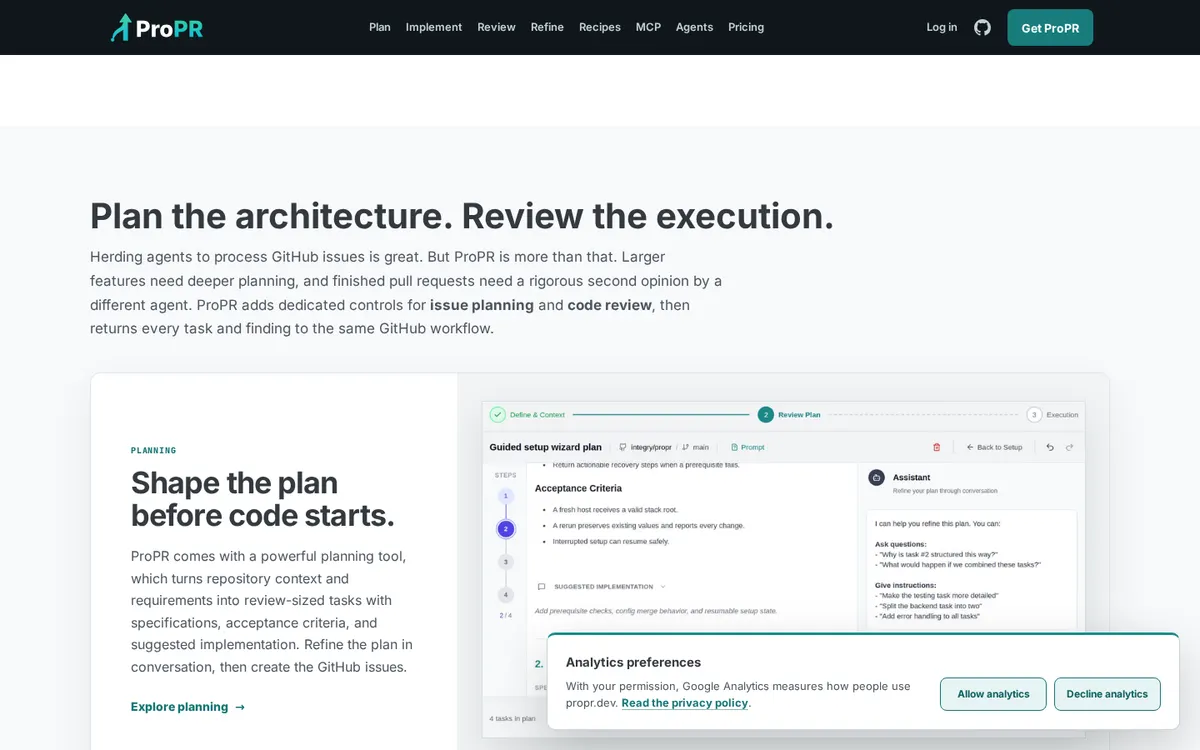Click the "Analytics preferences" heading

[633, 662]
